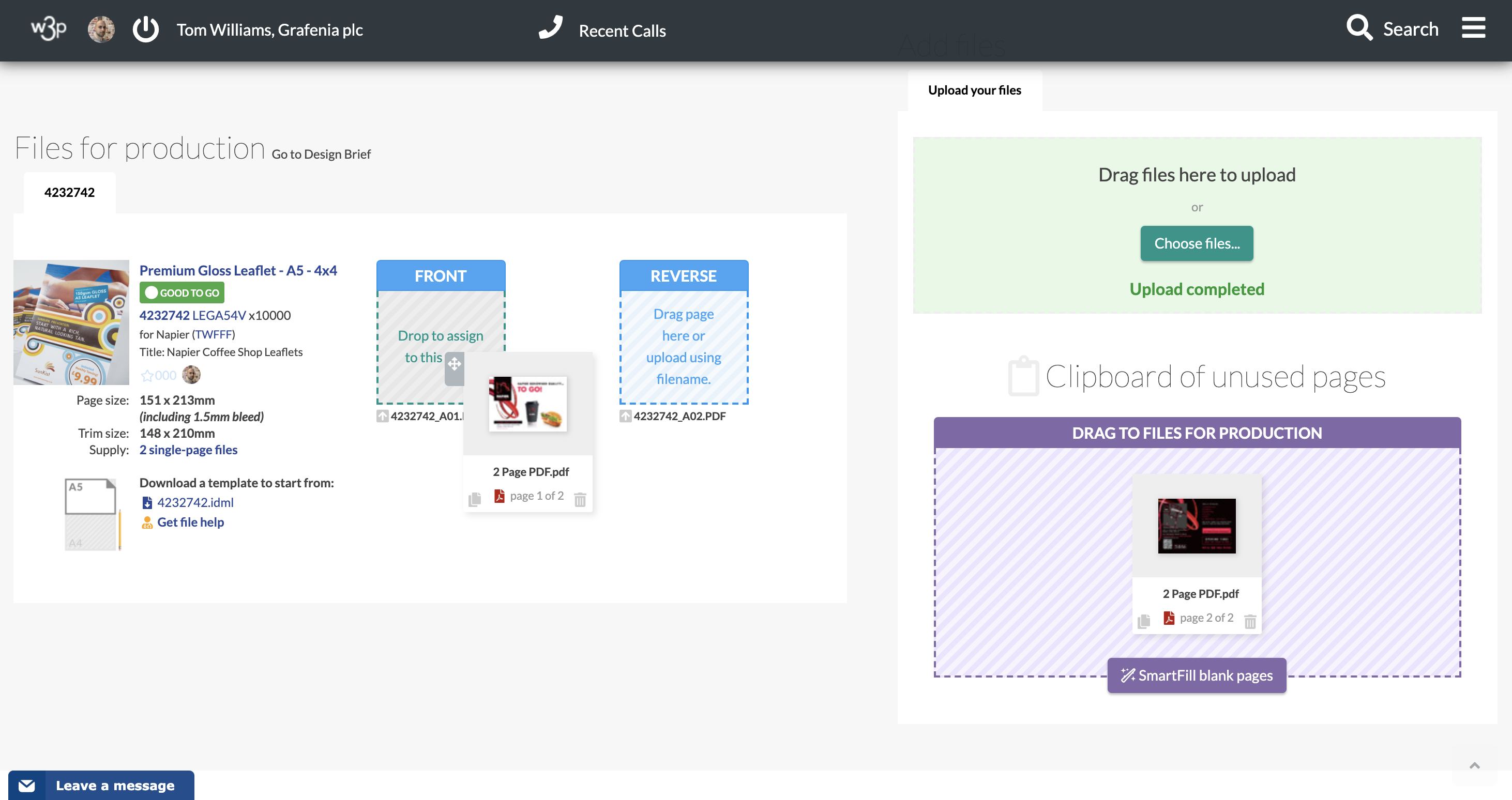Image resolution: width=1512 pixels, height=800 pixels.
Task: Duplicate page 1 of 2 copy icon
Action: [475, 499]
